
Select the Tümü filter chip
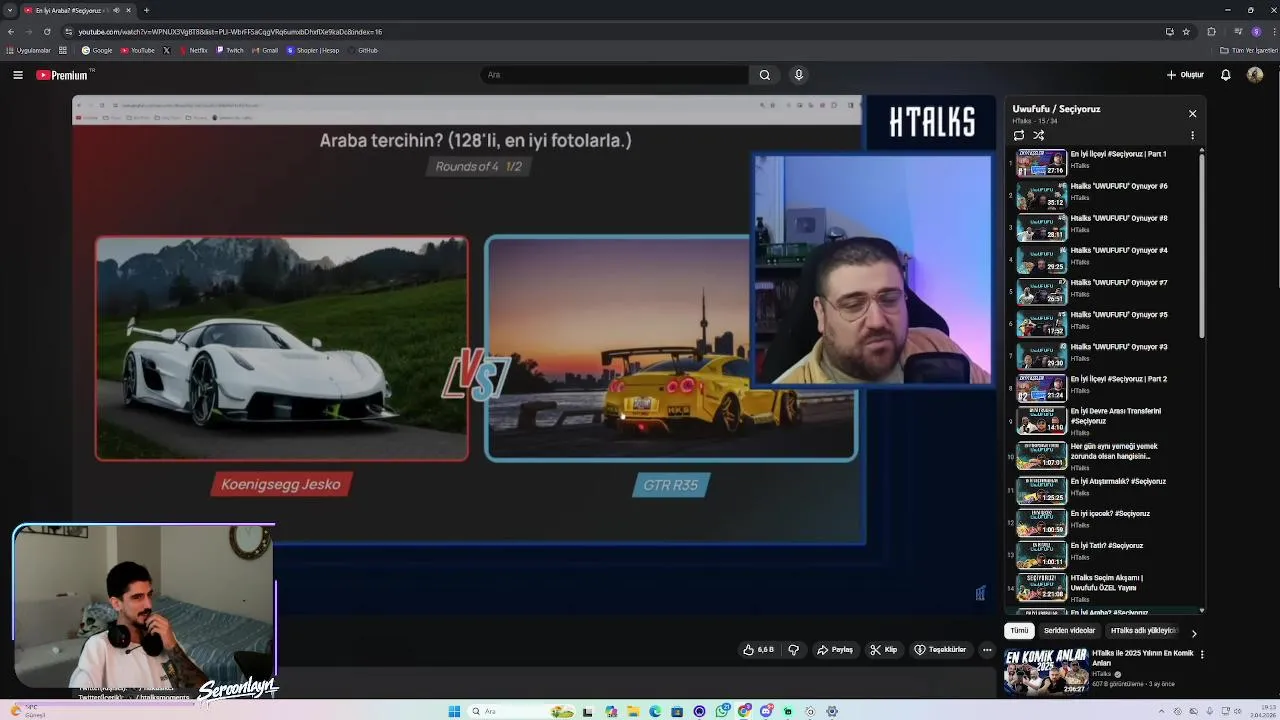click(x=1019, y=631)
